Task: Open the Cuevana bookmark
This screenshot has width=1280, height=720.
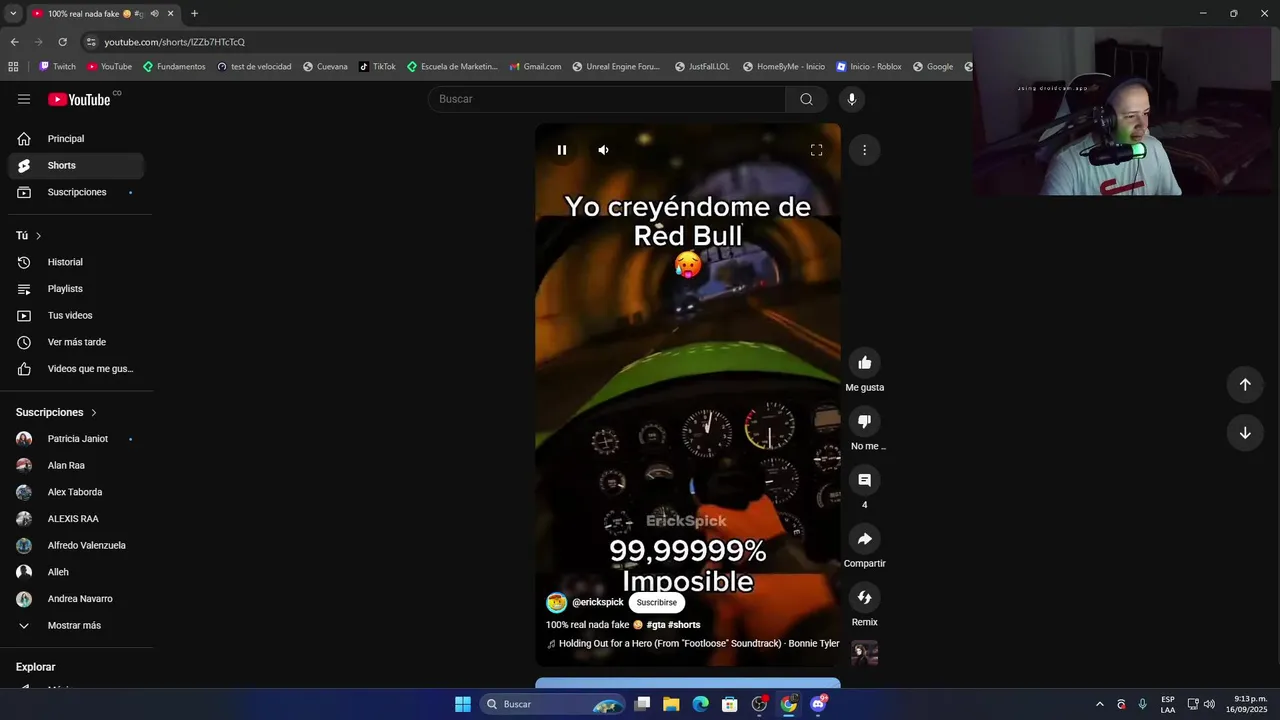Action: click(x=325, y=67)
